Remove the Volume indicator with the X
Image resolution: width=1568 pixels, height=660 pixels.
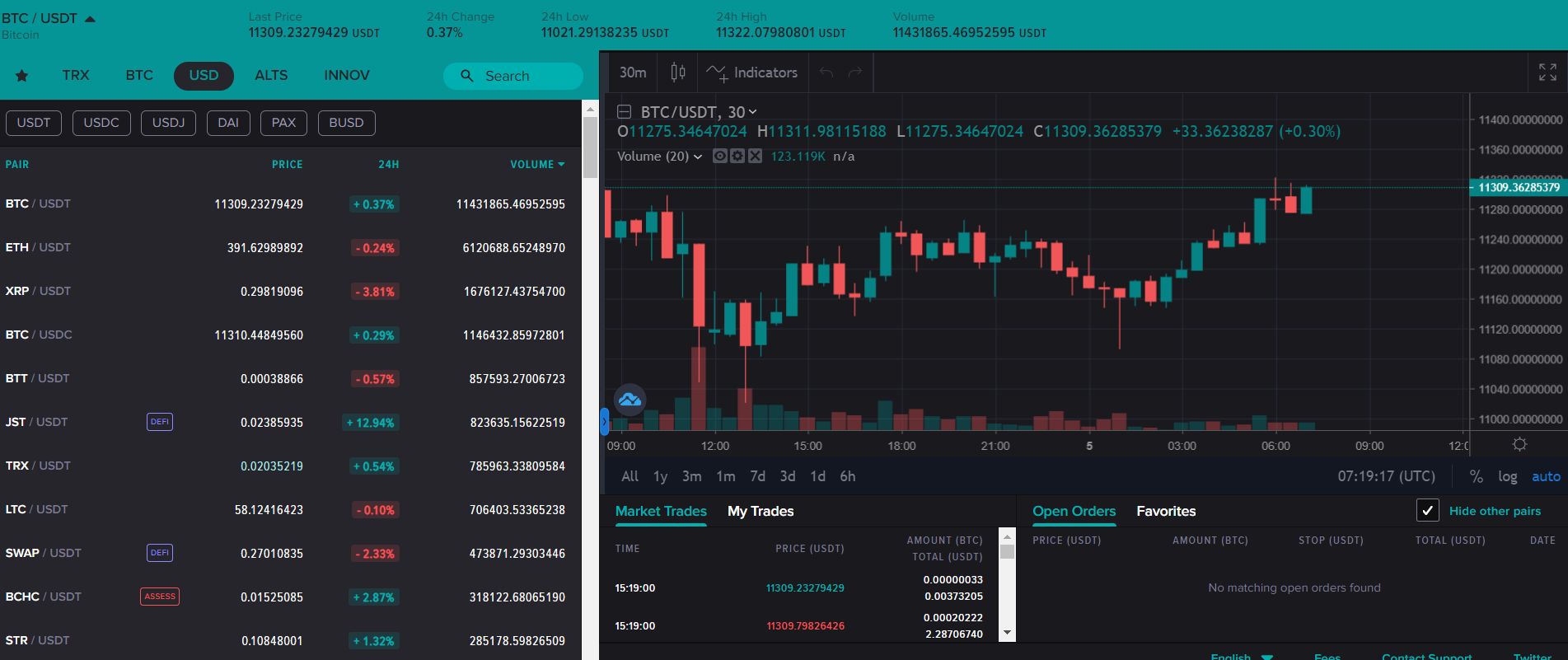coord(755,156)
